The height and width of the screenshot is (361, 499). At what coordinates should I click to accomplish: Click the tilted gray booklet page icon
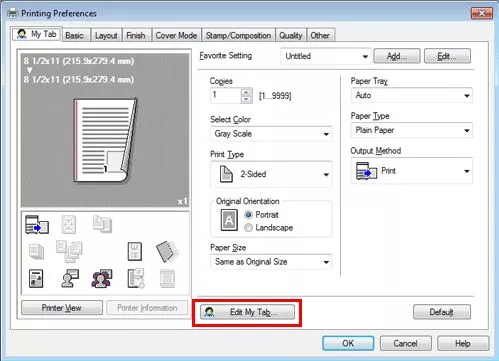pyautogui.click(x=167, y=251)
